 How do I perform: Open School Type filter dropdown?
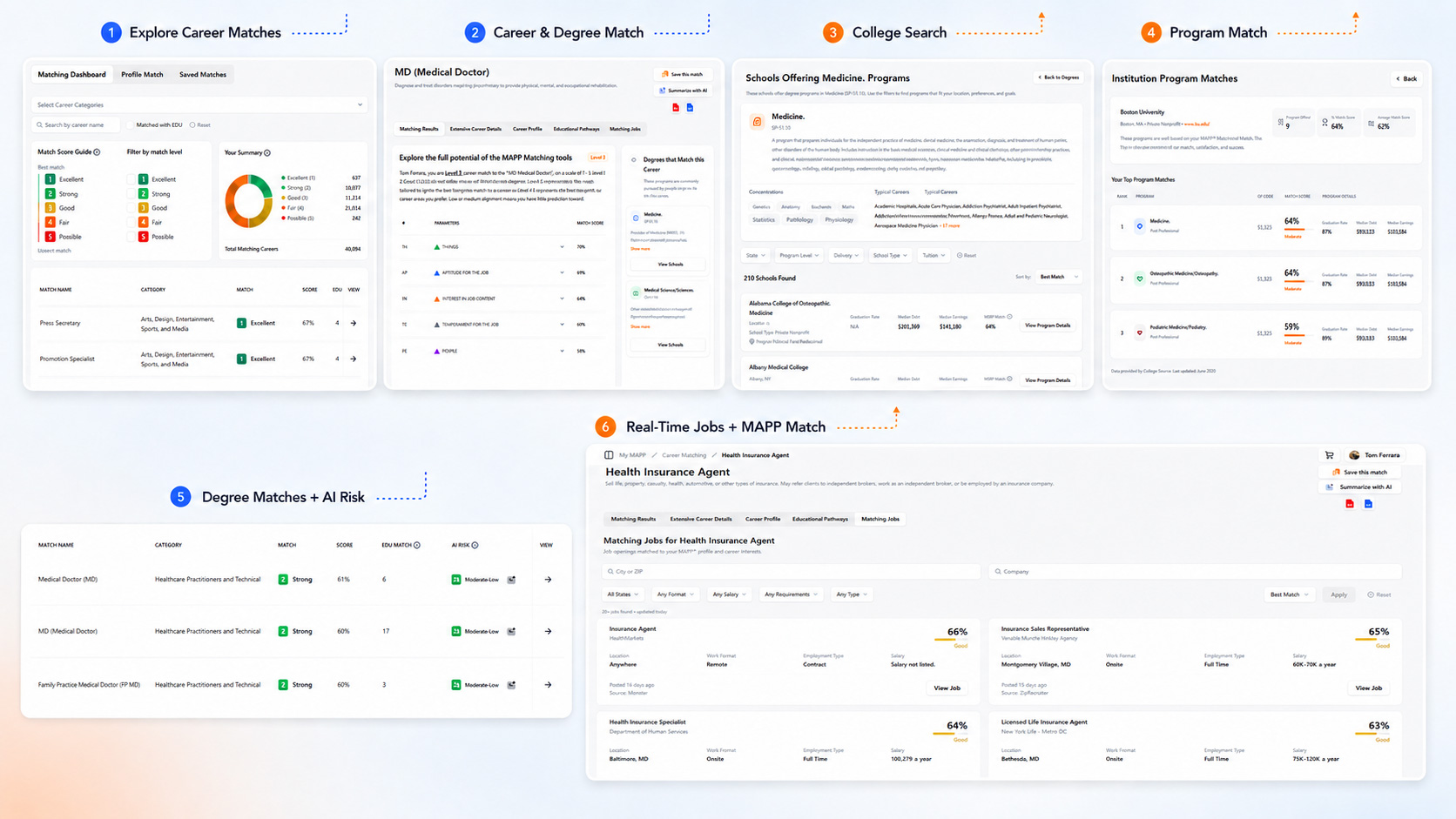click(x=890, y=256)
